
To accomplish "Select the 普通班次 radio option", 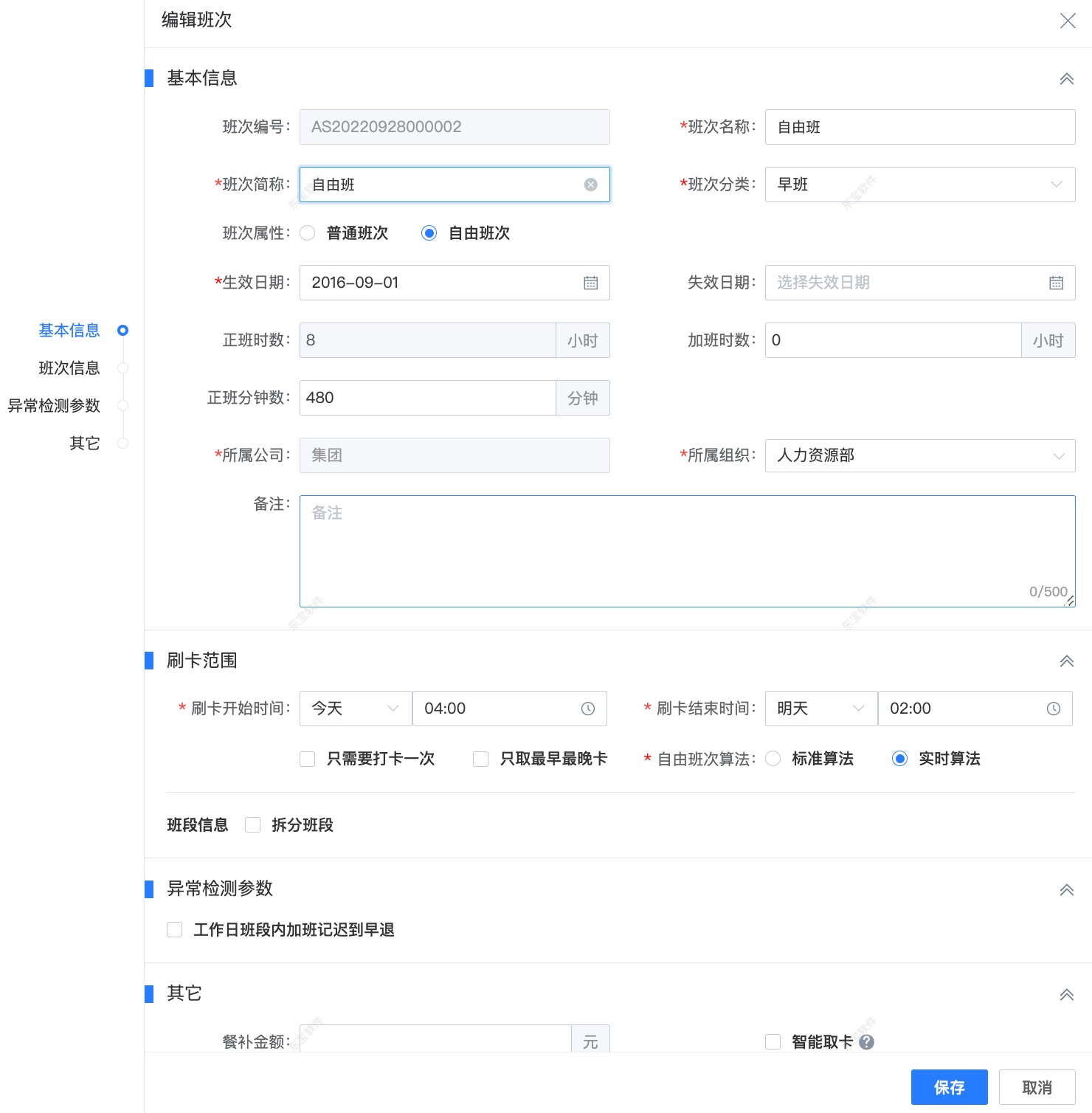I will point(308,233).
